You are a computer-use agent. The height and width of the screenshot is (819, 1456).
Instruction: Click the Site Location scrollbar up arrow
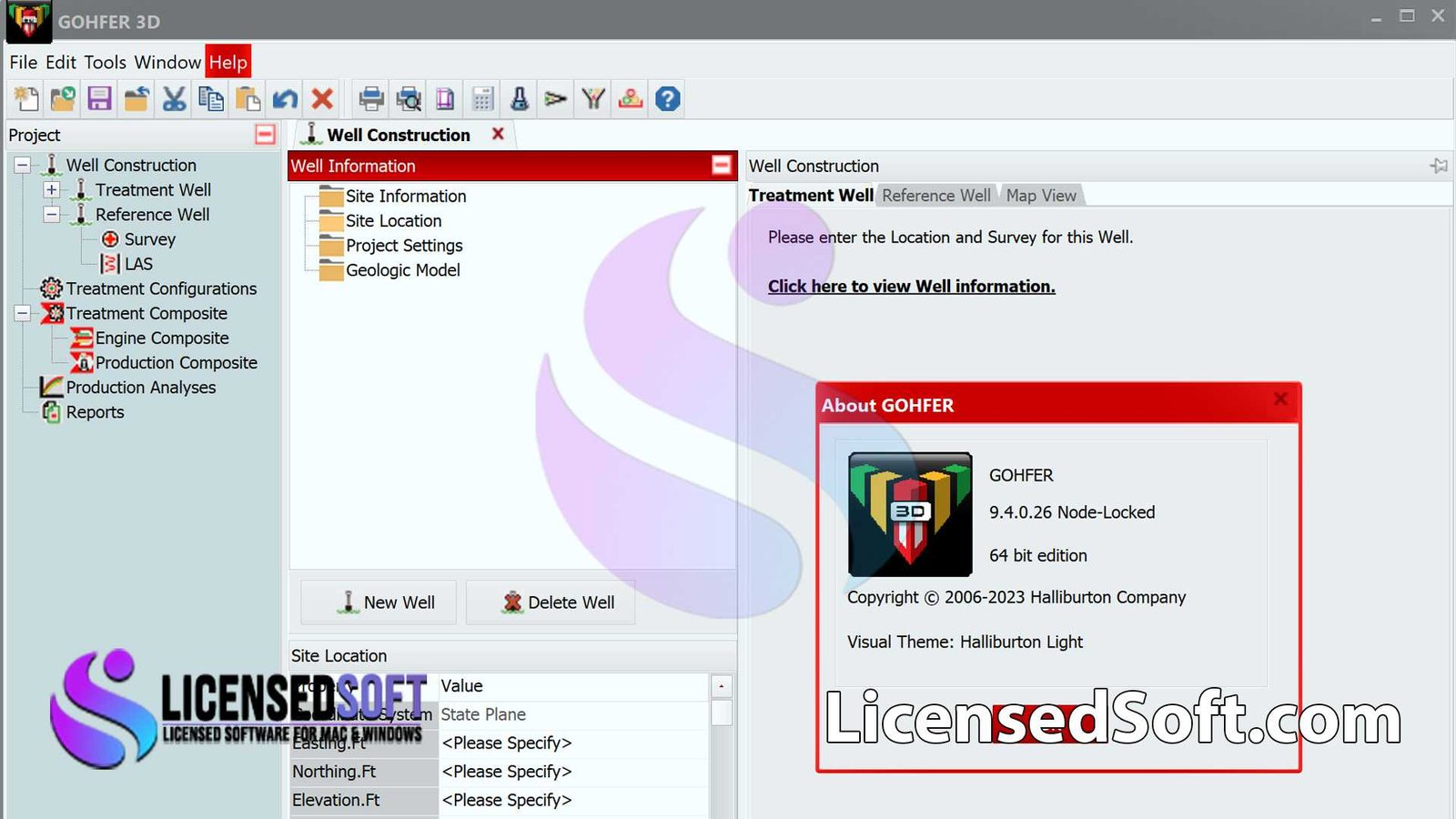(x=722, y=686)
